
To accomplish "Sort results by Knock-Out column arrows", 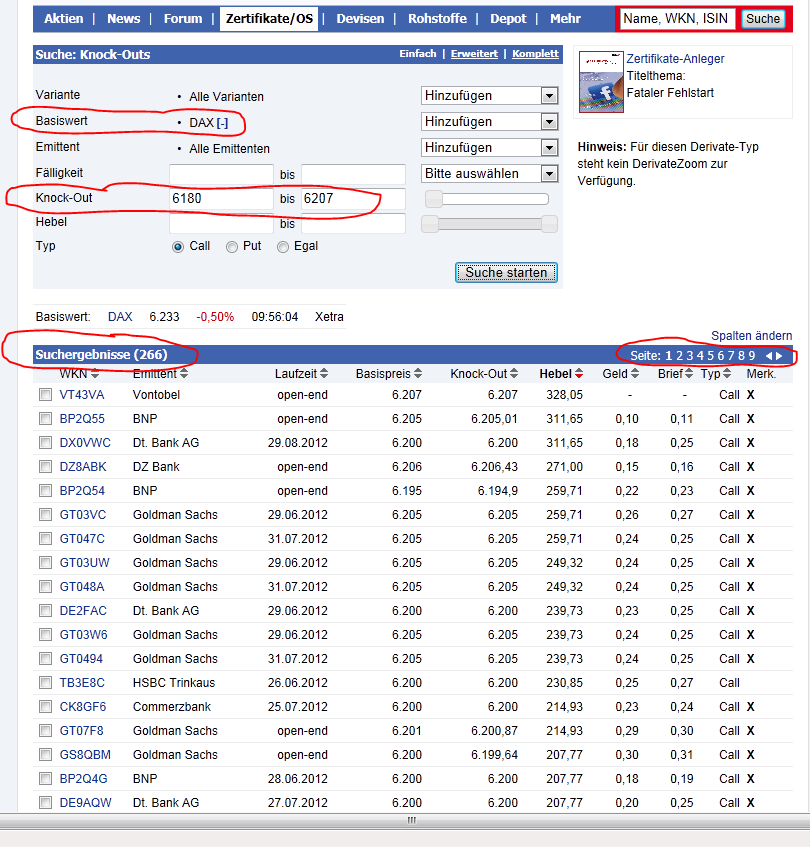I will [x=514, y=373].
